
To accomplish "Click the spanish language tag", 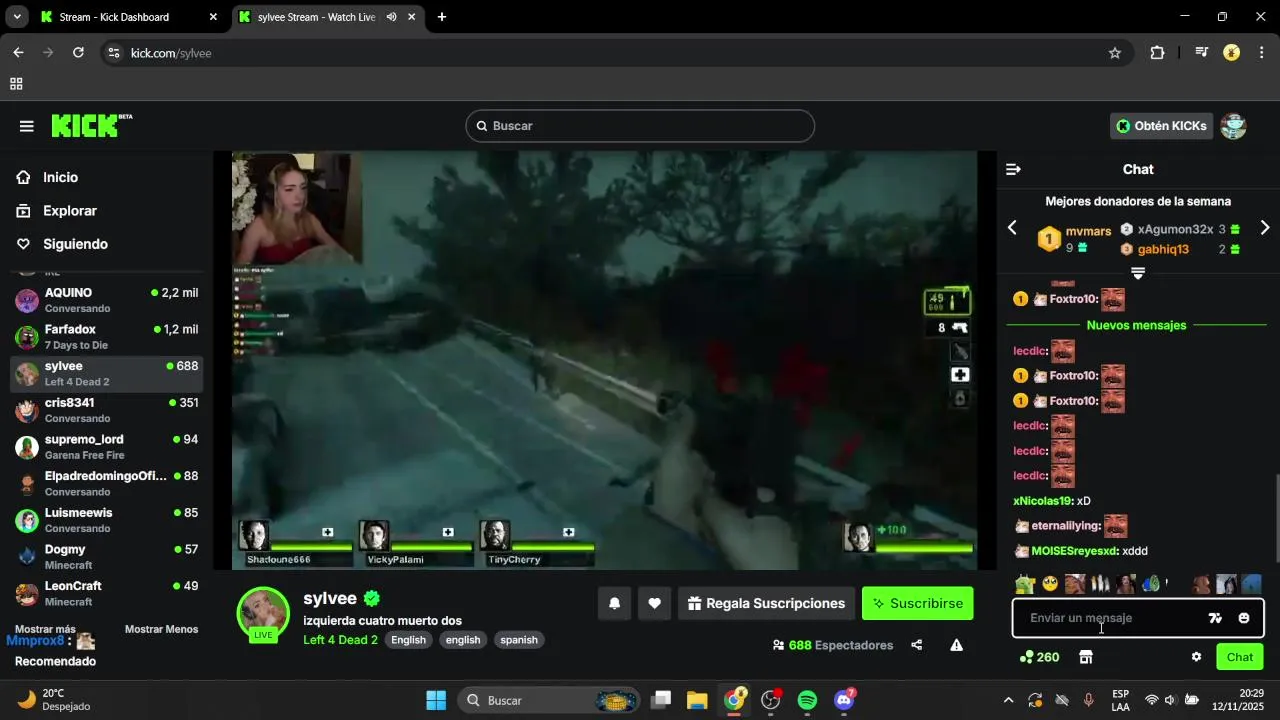I will (519, 640).
